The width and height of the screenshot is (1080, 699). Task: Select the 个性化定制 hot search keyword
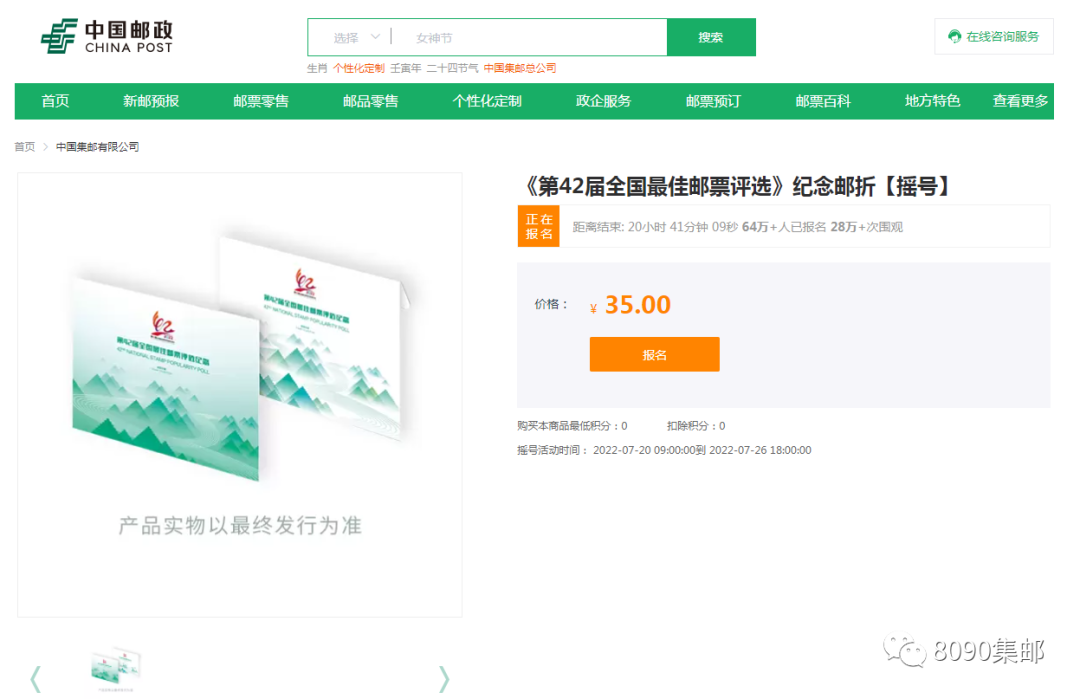[358, 68]
